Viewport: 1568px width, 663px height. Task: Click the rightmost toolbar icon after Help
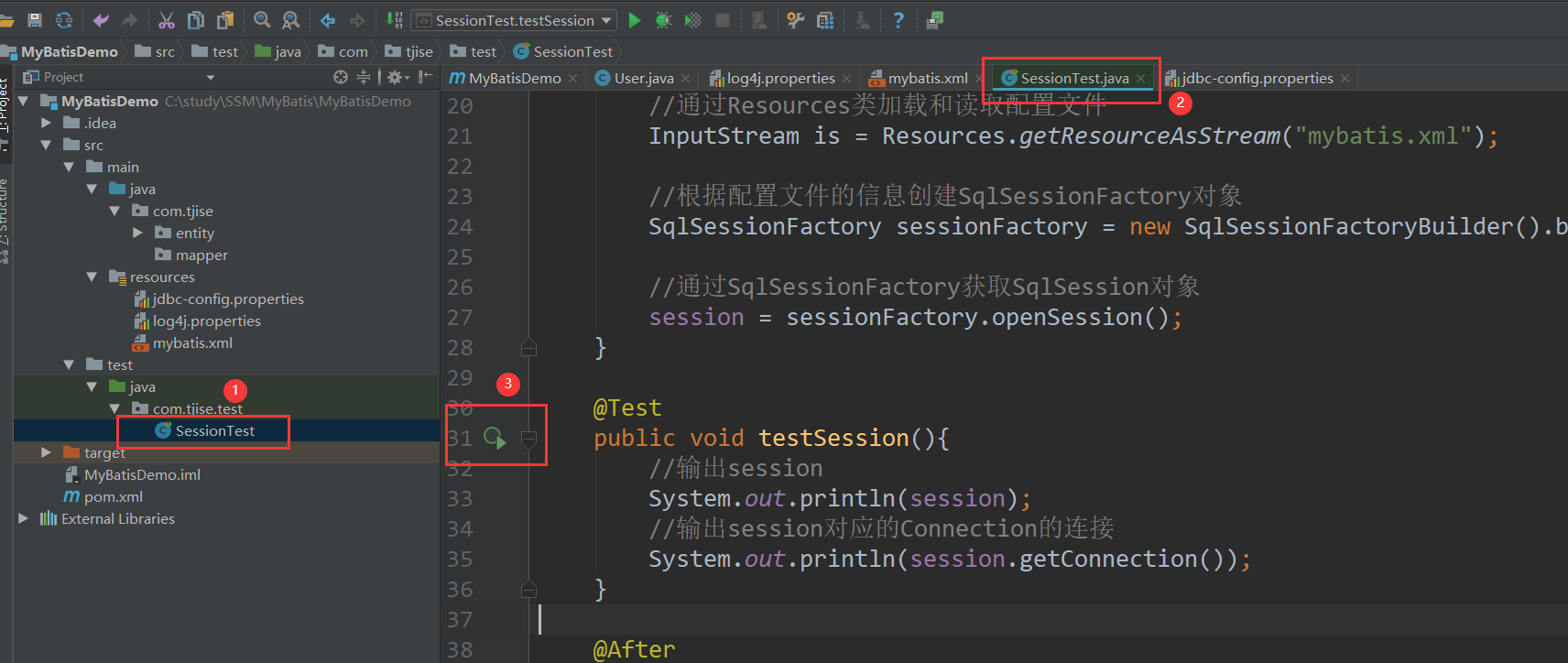point(935,19)
